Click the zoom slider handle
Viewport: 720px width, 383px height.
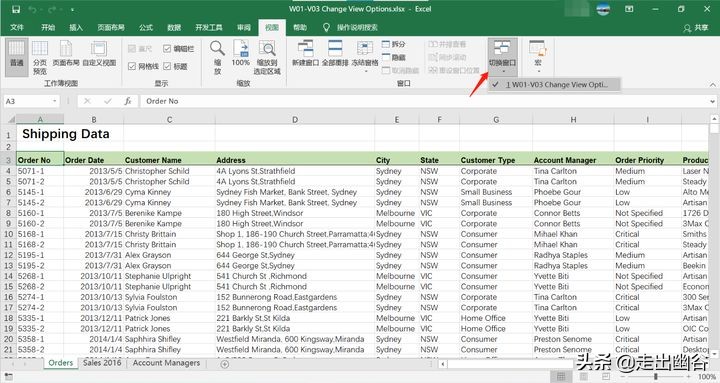click(x=655, y=377)
